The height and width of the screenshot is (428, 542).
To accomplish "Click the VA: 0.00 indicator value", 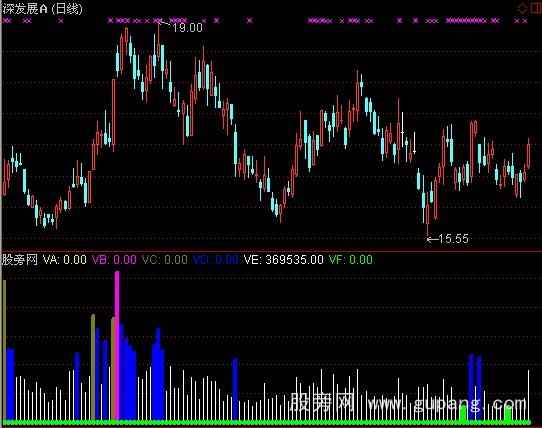I will coord(65,260).
